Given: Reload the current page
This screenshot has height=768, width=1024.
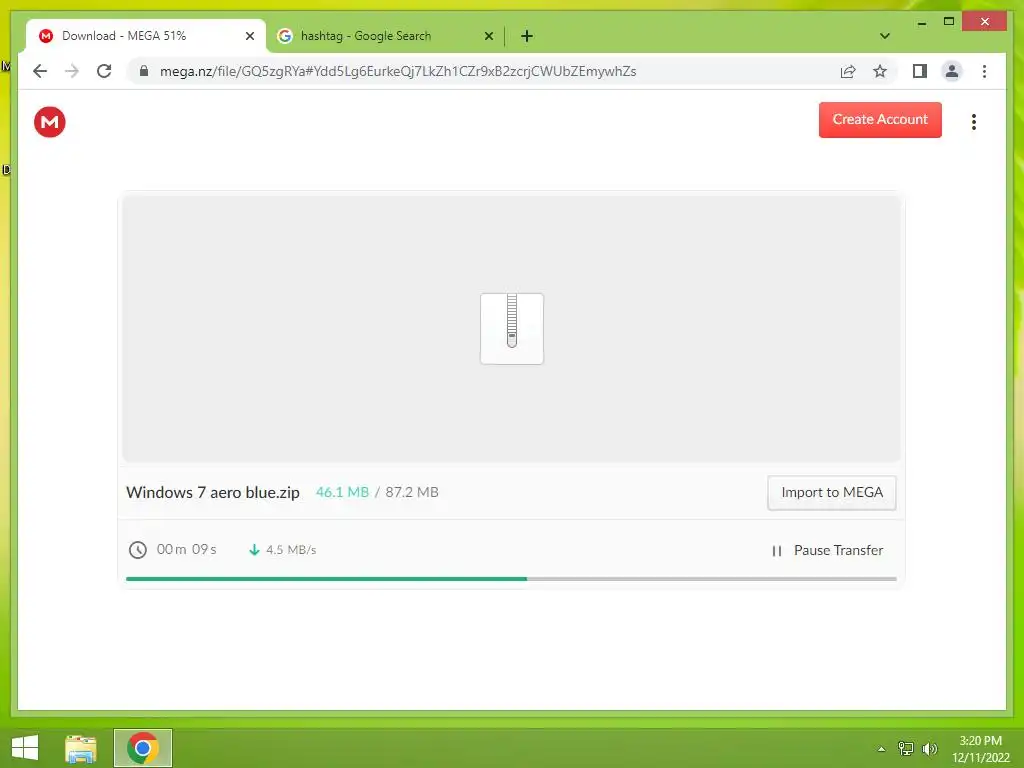Looking at the screenshot, I should (x=104, y=71).
